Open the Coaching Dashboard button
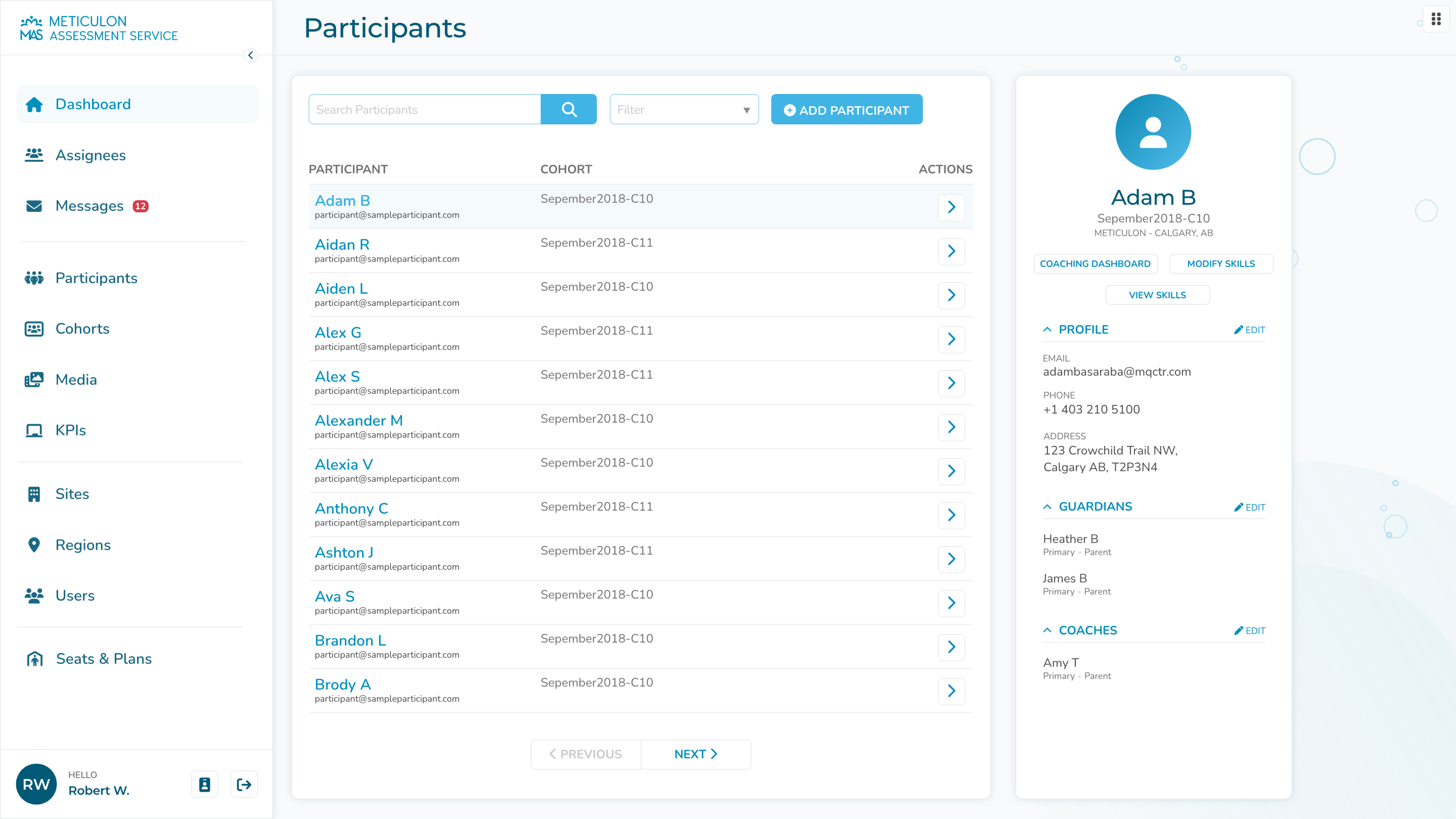This screenshot has width=1456, height=819. (1096, 264)
